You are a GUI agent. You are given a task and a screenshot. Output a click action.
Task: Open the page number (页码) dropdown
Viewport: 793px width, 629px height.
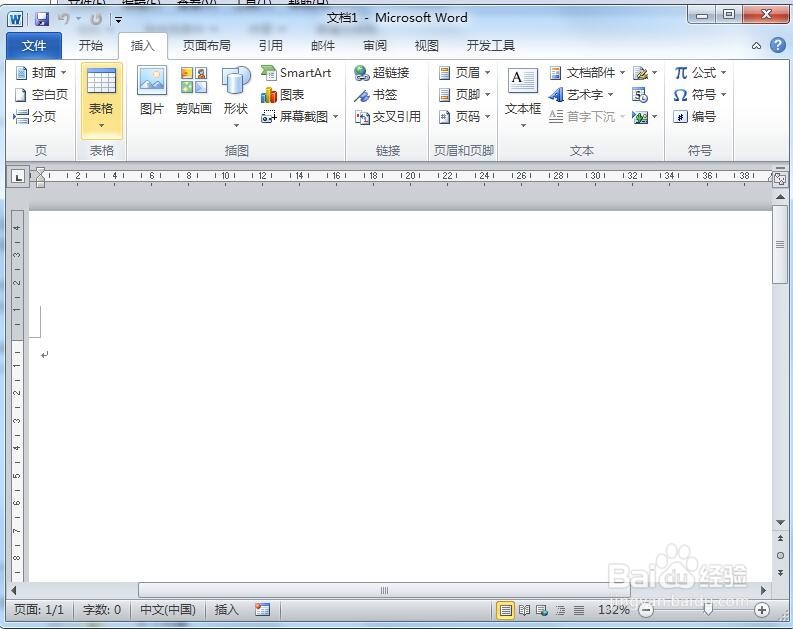pos(465,117)
